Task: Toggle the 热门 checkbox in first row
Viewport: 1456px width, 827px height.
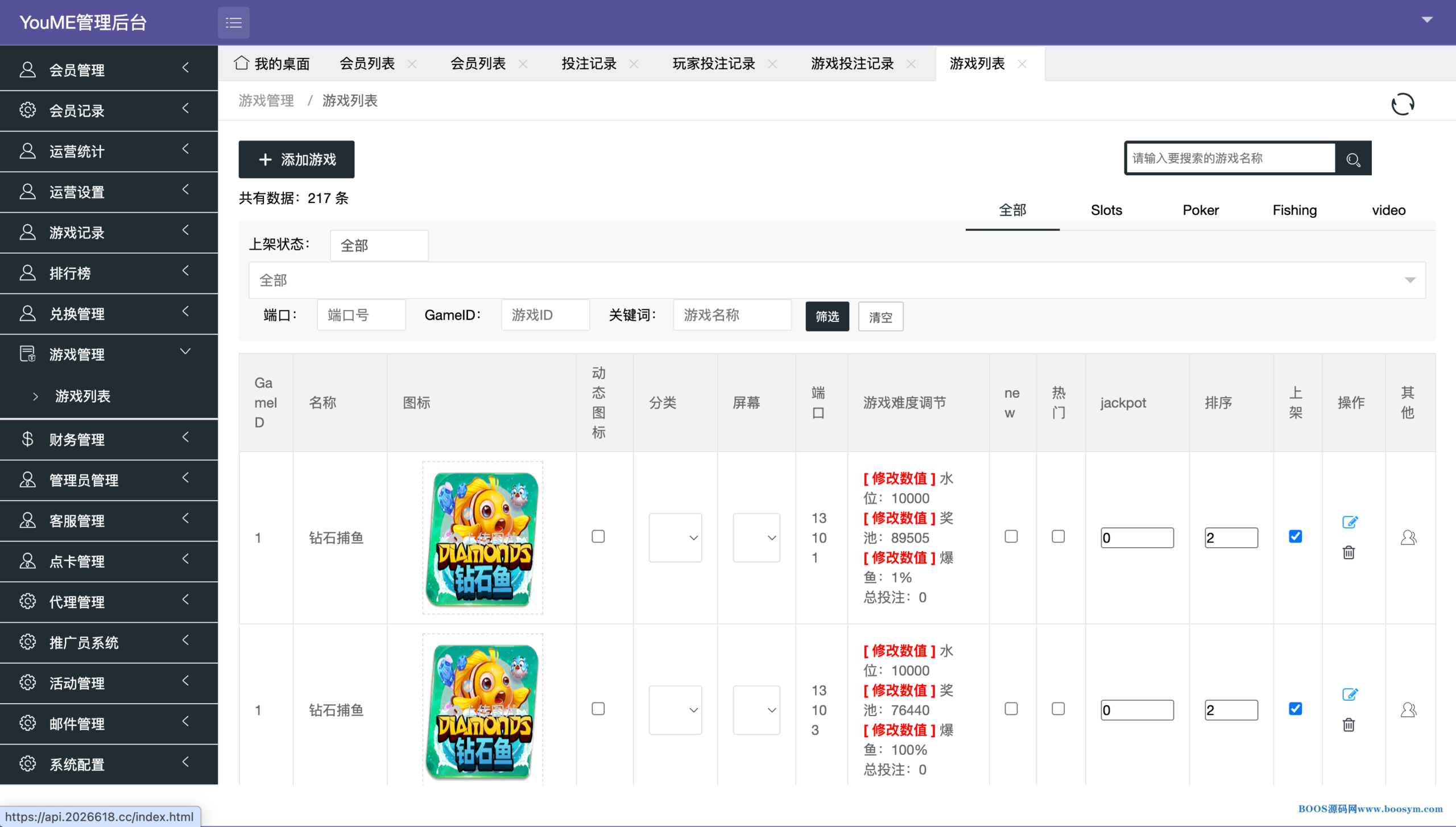Action: [1058, 536]
